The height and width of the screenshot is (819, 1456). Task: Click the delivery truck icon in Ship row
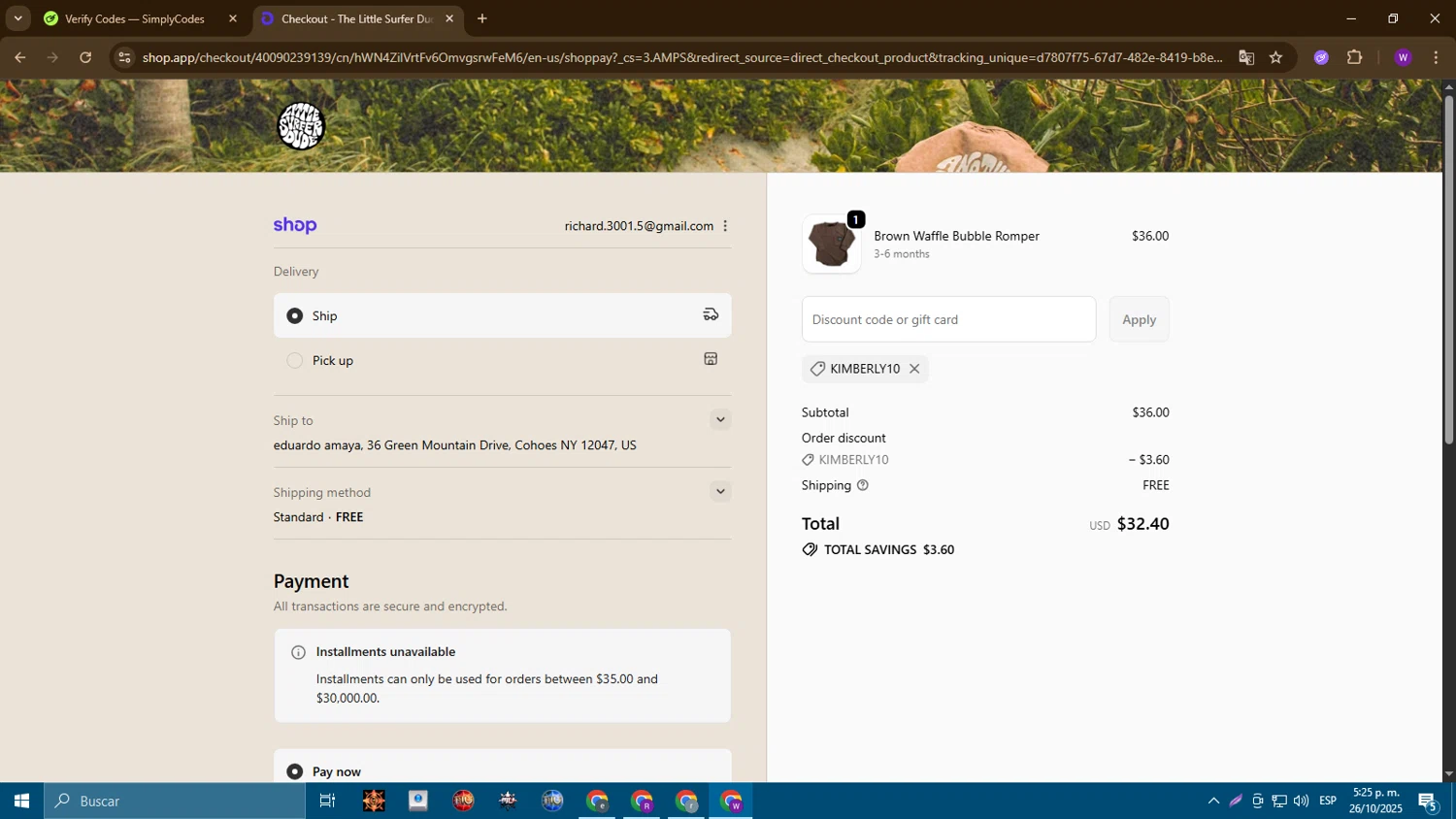711,314
